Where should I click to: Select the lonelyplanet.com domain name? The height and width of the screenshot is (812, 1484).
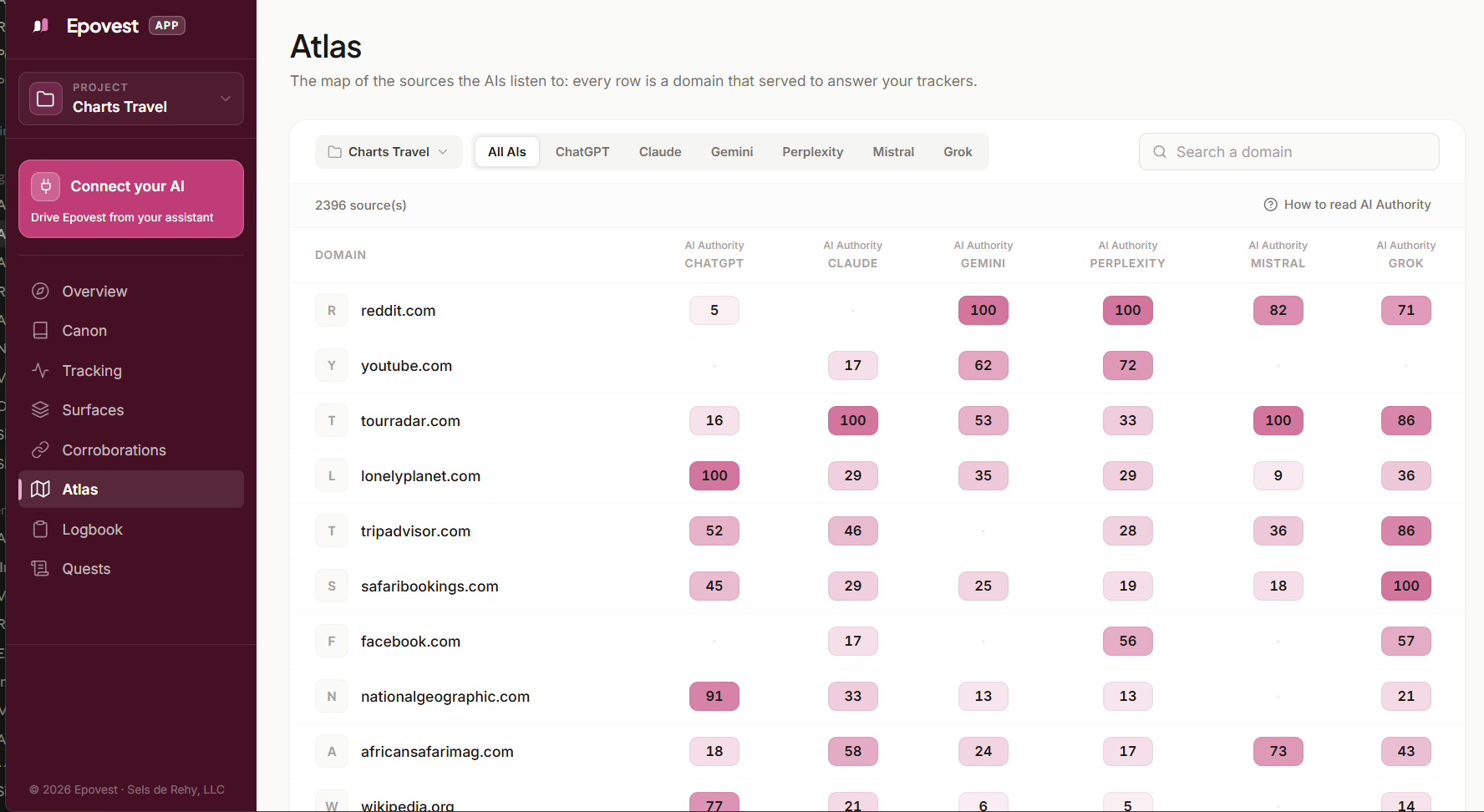point(420,476)
